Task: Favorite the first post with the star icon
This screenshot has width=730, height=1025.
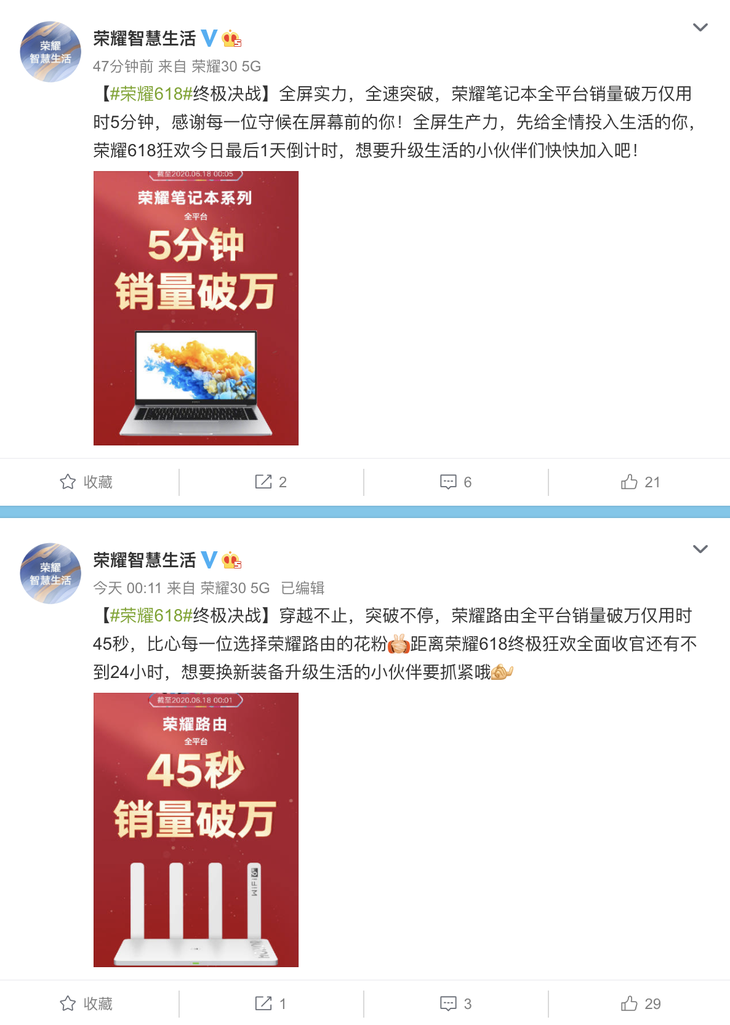Action: point(86,482)
